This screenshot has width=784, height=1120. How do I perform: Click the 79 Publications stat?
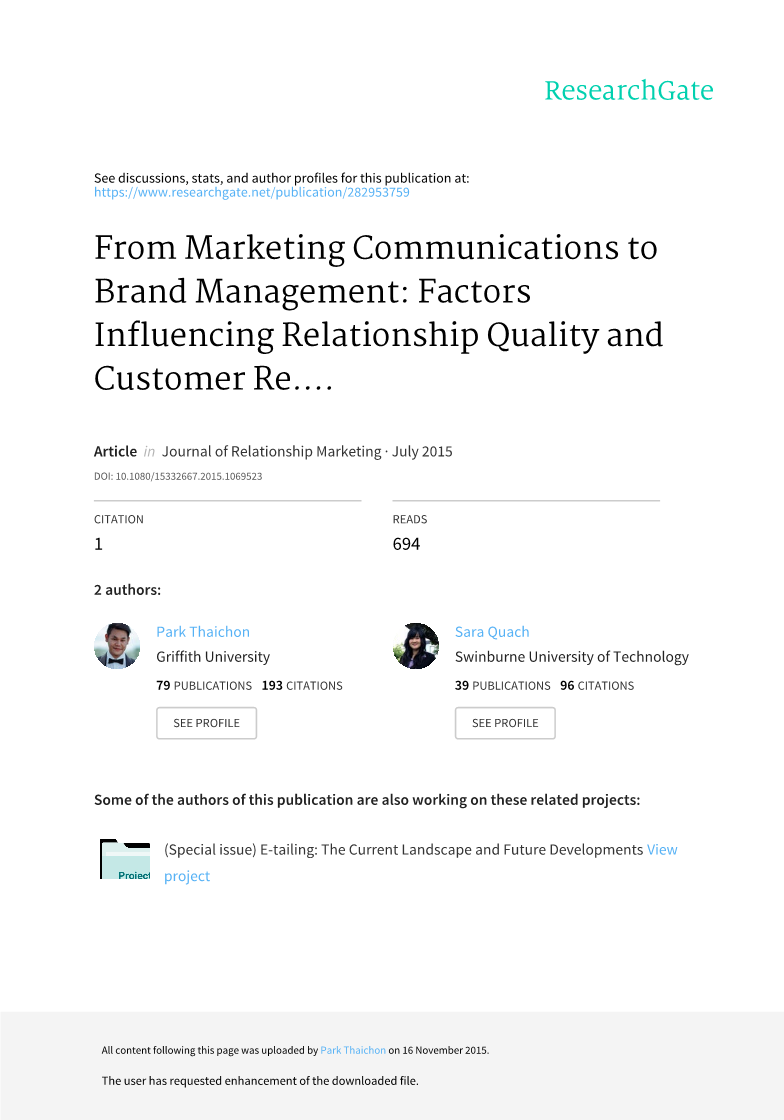tap(204, 686)
